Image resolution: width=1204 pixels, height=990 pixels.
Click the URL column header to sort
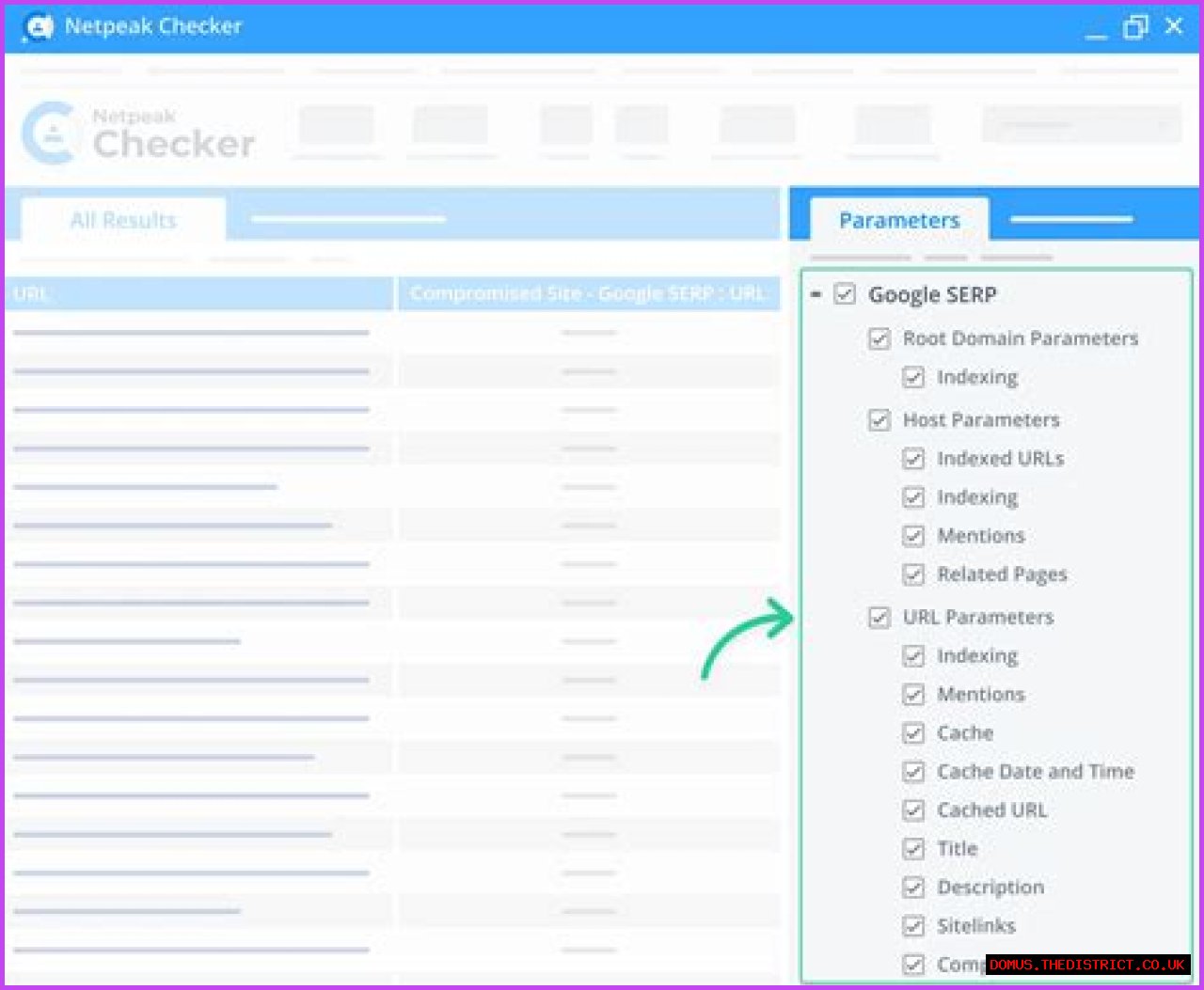(x=32, y=293)
